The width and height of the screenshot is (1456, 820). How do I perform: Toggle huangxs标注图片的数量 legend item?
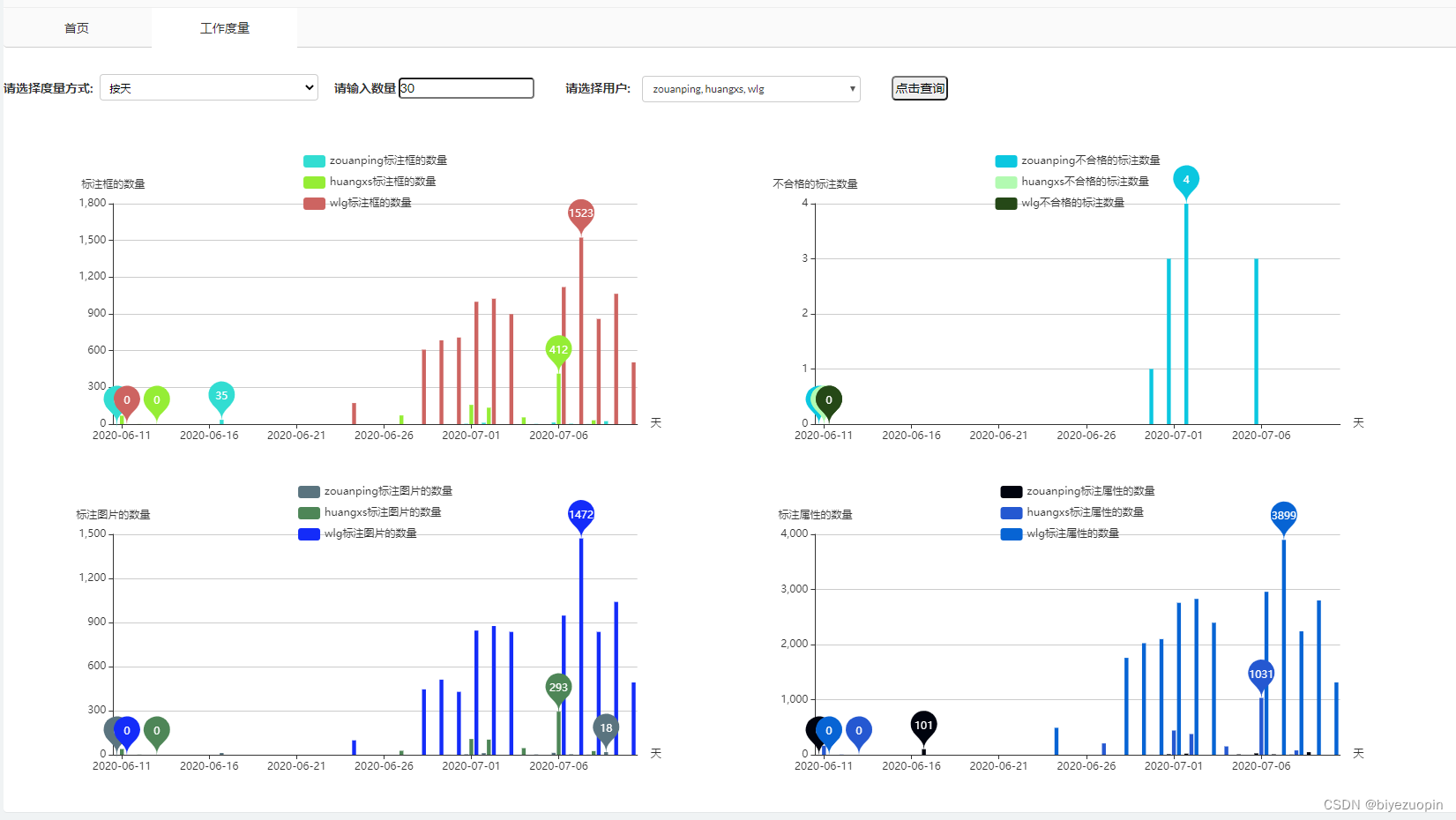[x=370, y=512]
